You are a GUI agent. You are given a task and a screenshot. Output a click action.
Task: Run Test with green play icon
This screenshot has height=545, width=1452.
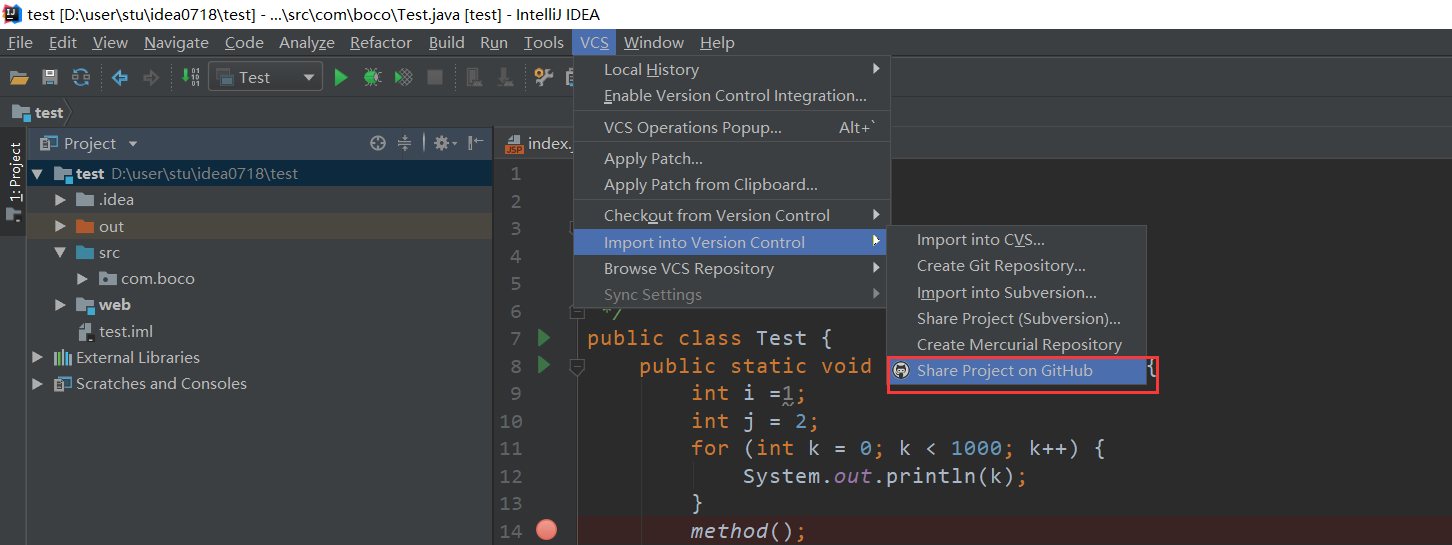click(341, 77)
